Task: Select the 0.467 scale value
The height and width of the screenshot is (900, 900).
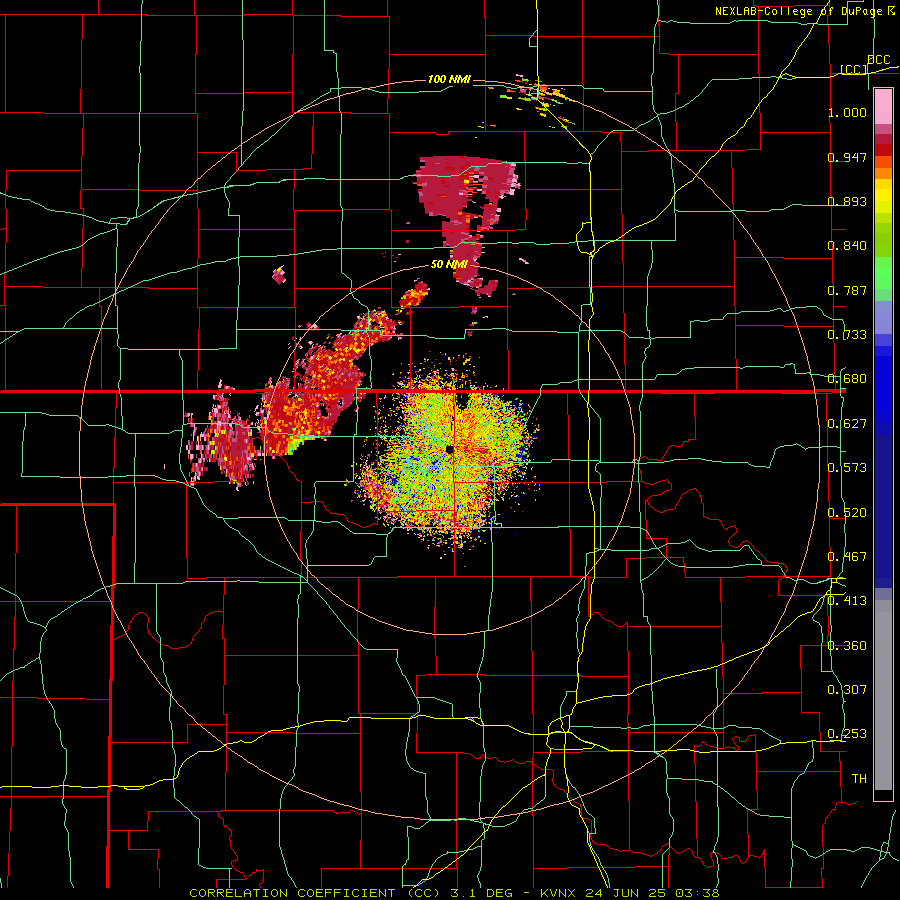Action: pos(847,557)
